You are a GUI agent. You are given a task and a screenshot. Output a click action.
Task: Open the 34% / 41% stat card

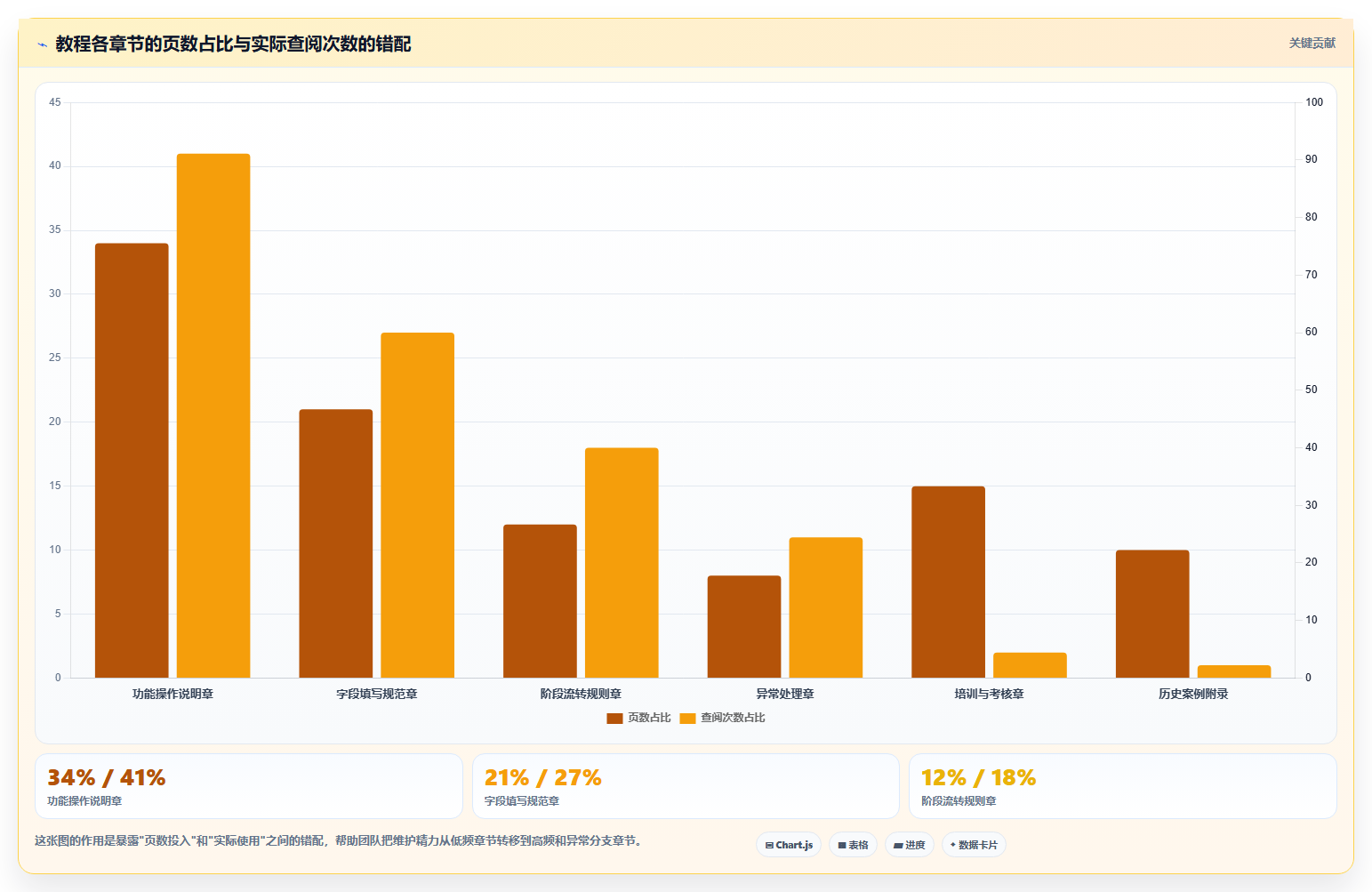pos(249,786)
